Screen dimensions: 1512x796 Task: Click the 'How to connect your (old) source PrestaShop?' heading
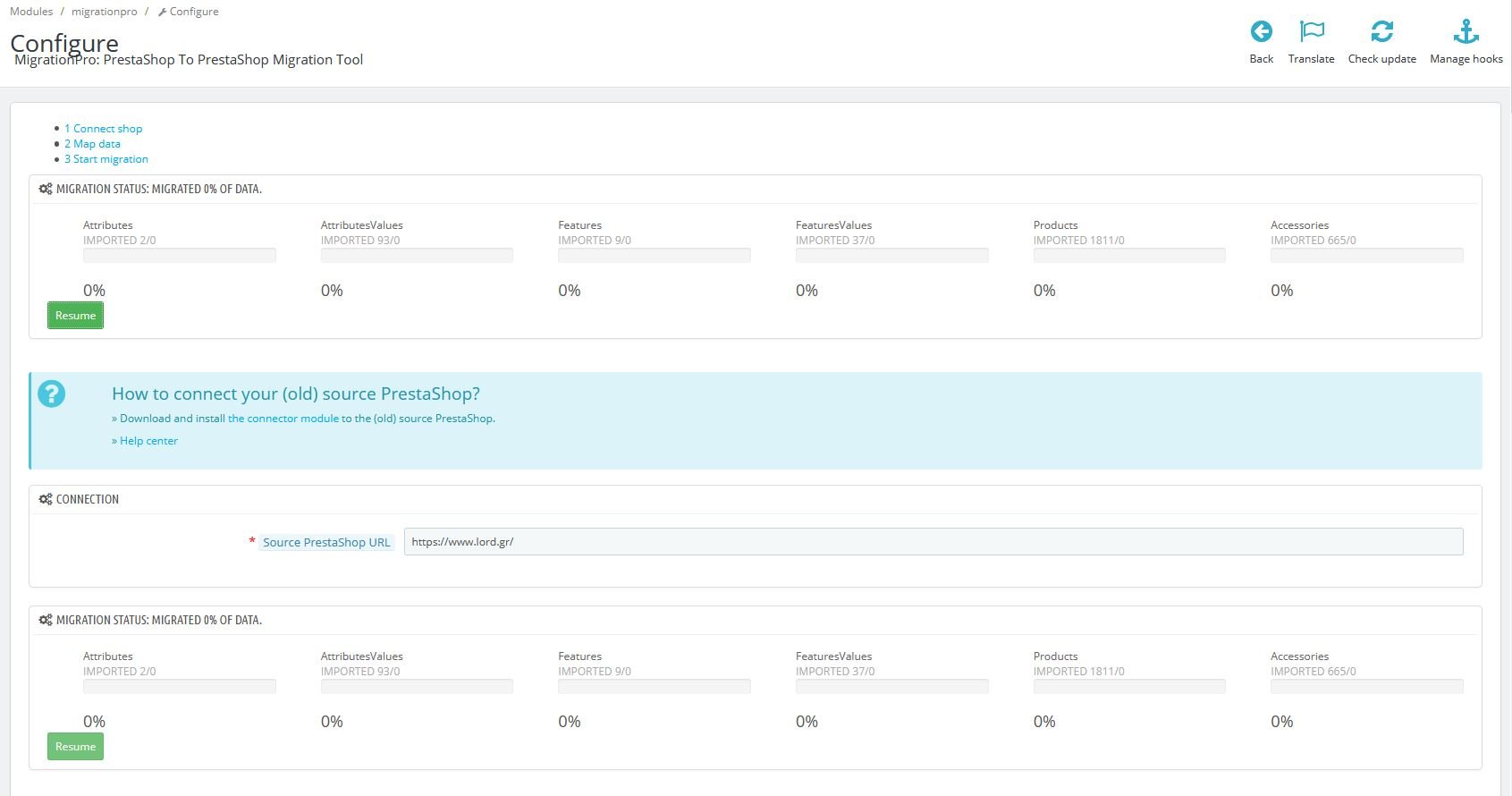(296, 394)
